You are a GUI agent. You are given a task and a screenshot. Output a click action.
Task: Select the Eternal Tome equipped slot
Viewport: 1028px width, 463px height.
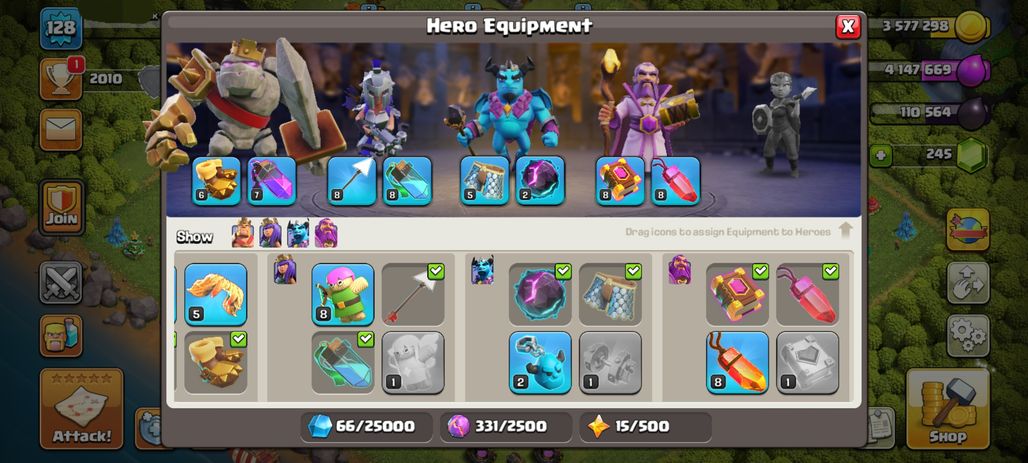coord(620,180)
